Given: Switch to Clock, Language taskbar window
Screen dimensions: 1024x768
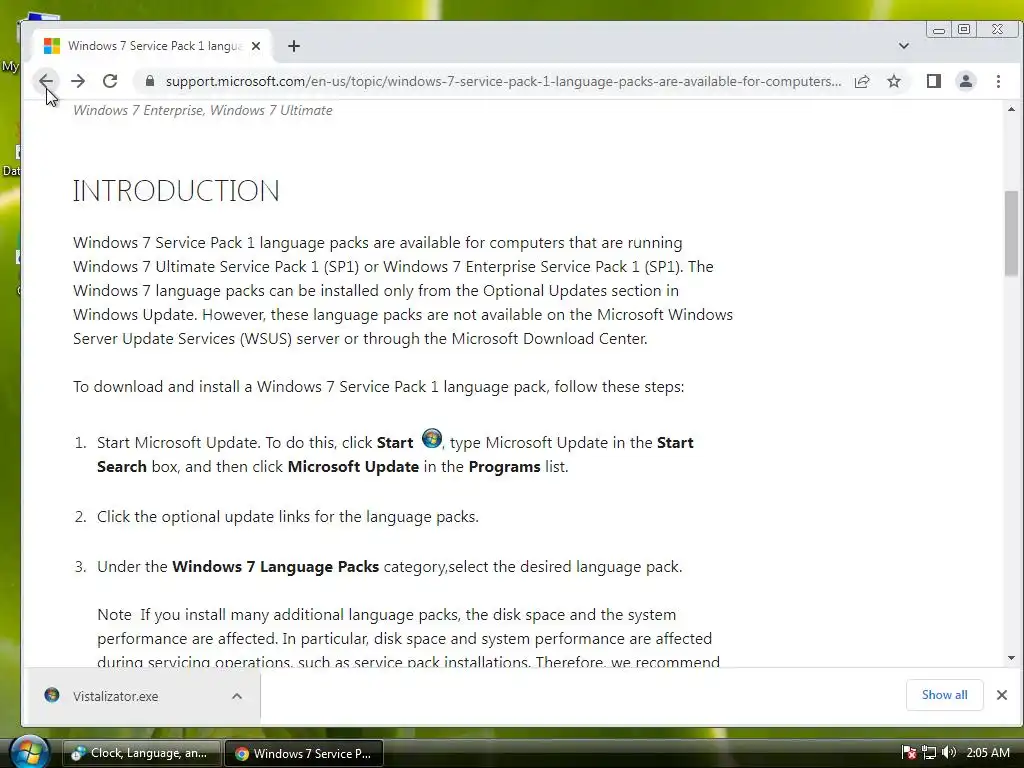Looking at the screenshot, I should coord(140,753).
